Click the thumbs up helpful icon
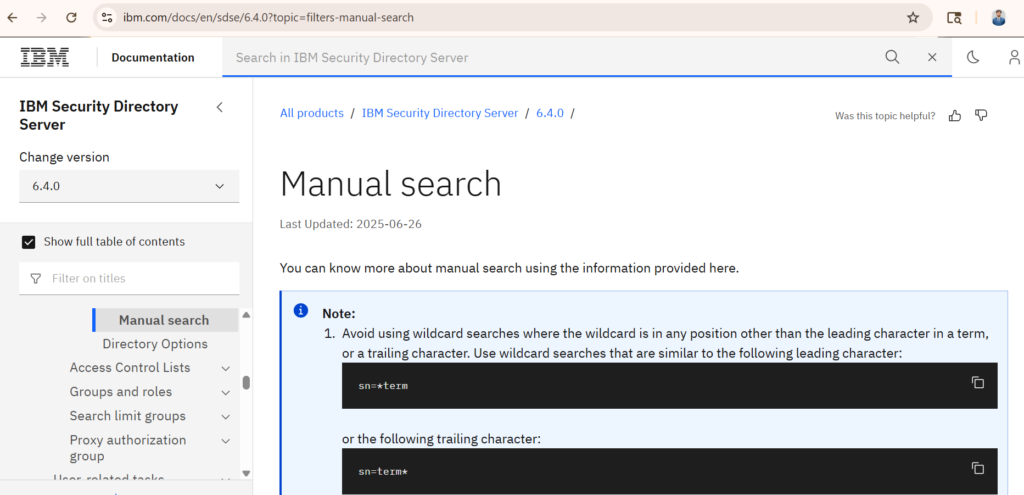The width and height of the screenshot is (1024, 495). [x=955, y=116]
